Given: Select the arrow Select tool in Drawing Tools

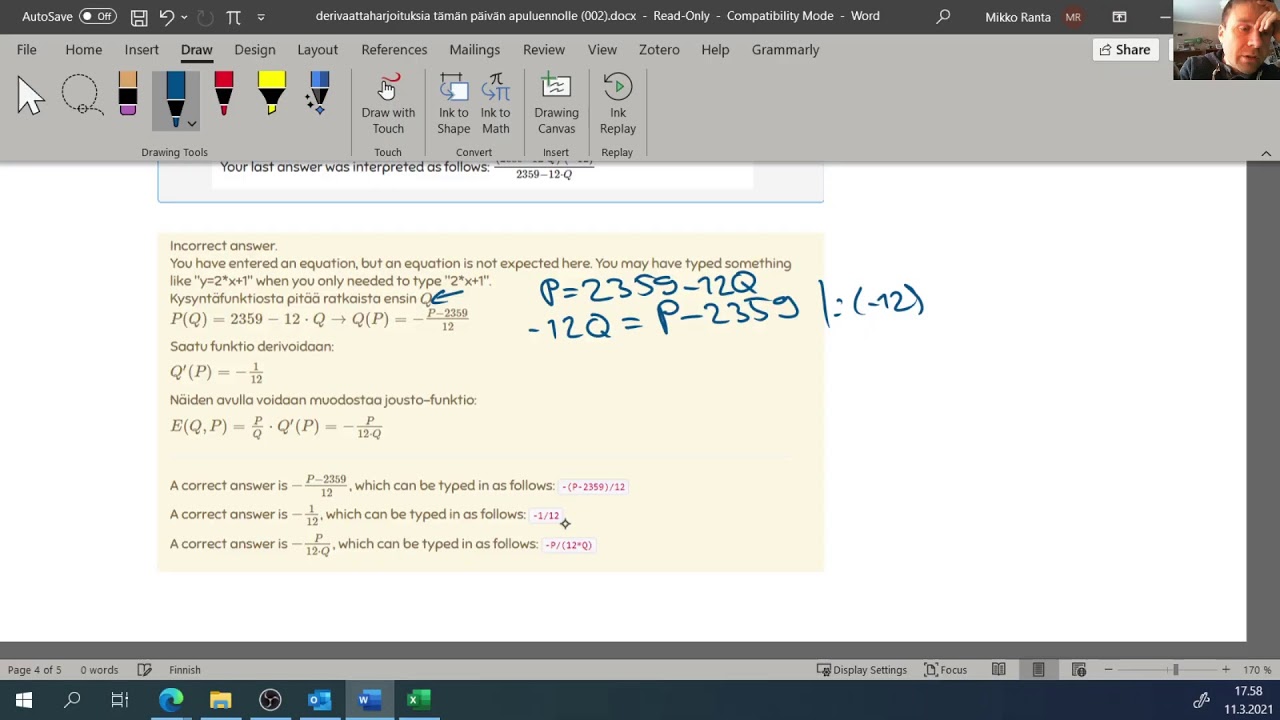Looking at the screenshot, I should pyautogui.click(x=31, y=96).
